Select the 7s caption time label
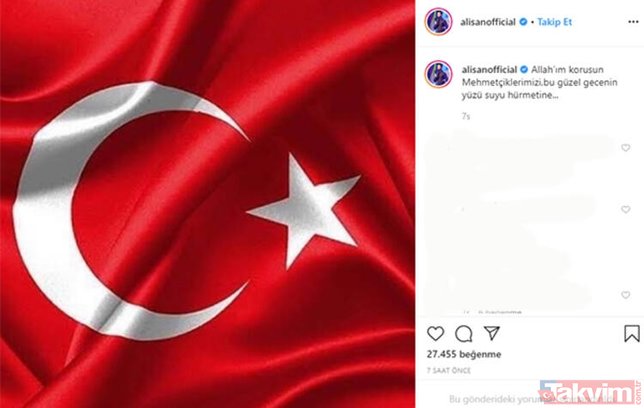Viewport: 644px width, 408px height. (466, 117)
